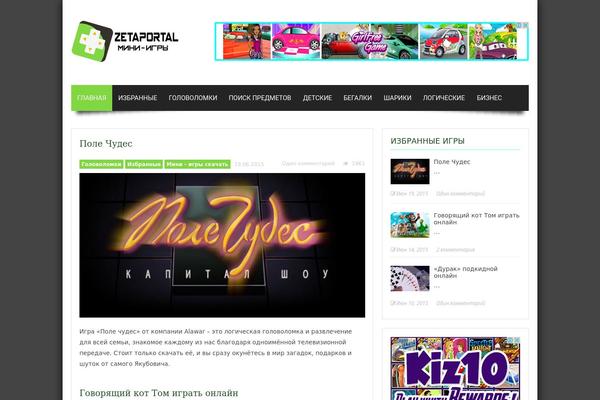Open the playing cards Дурак sidebar thumbnail
The width and height of the screenshot is (600, 400).
[410, 279]
